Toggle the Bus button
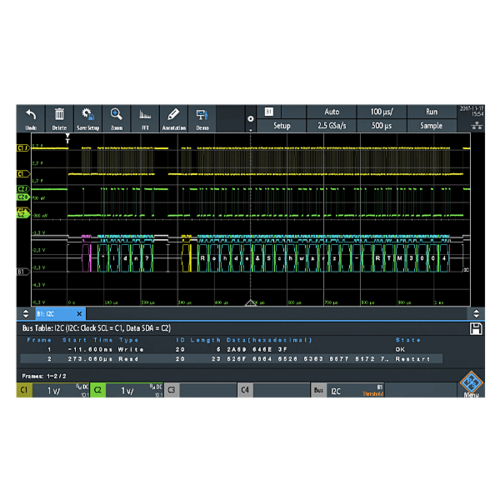500x500 pixels. pyautogui.click(x=319, y=390)
